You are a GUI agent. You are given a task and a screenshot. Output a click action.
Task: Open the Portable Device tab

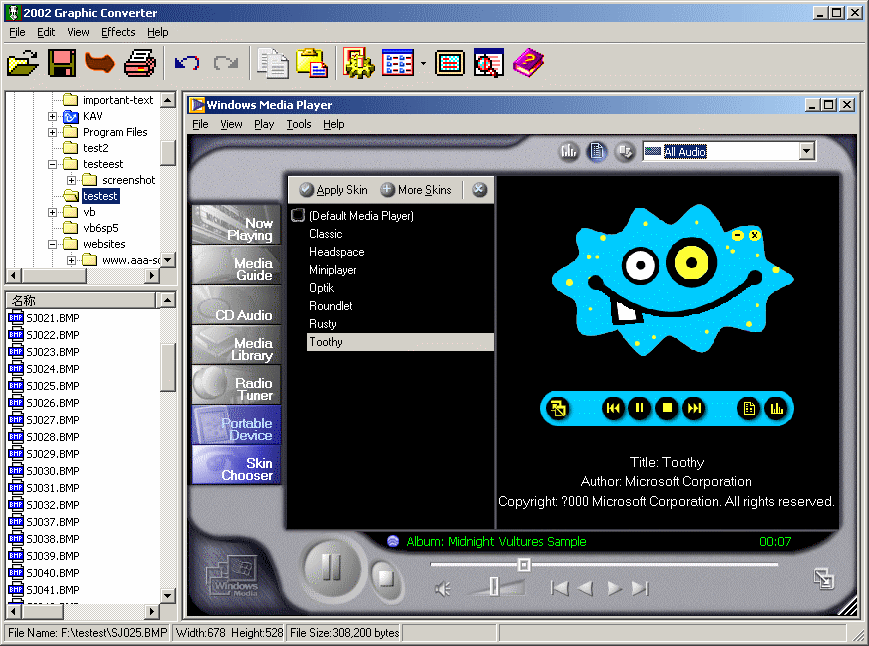pyautogui.click(x=237, y=425)
